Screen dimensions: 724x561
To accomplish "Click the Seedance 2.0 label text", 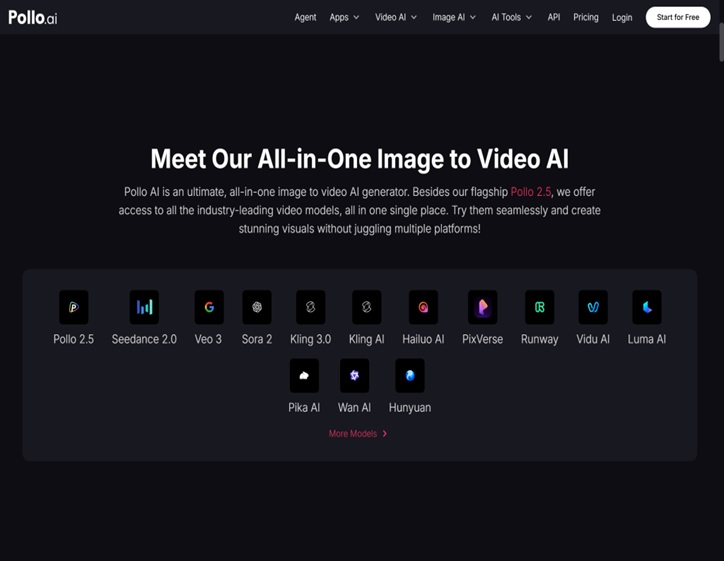I will (144, 339).
